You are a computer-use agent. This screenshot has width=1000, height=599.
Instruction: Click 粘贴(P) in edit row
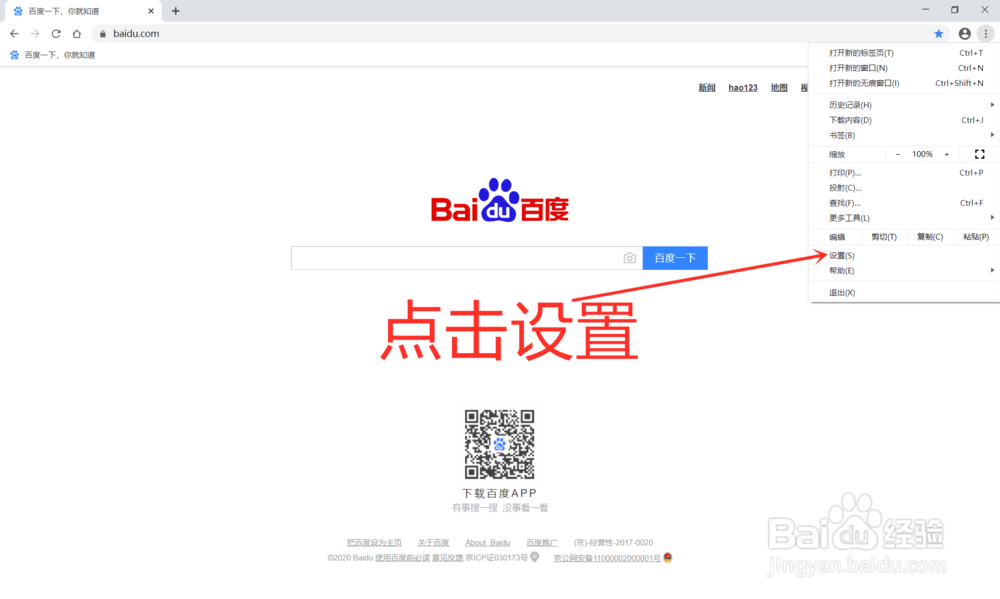coord(976,237)
